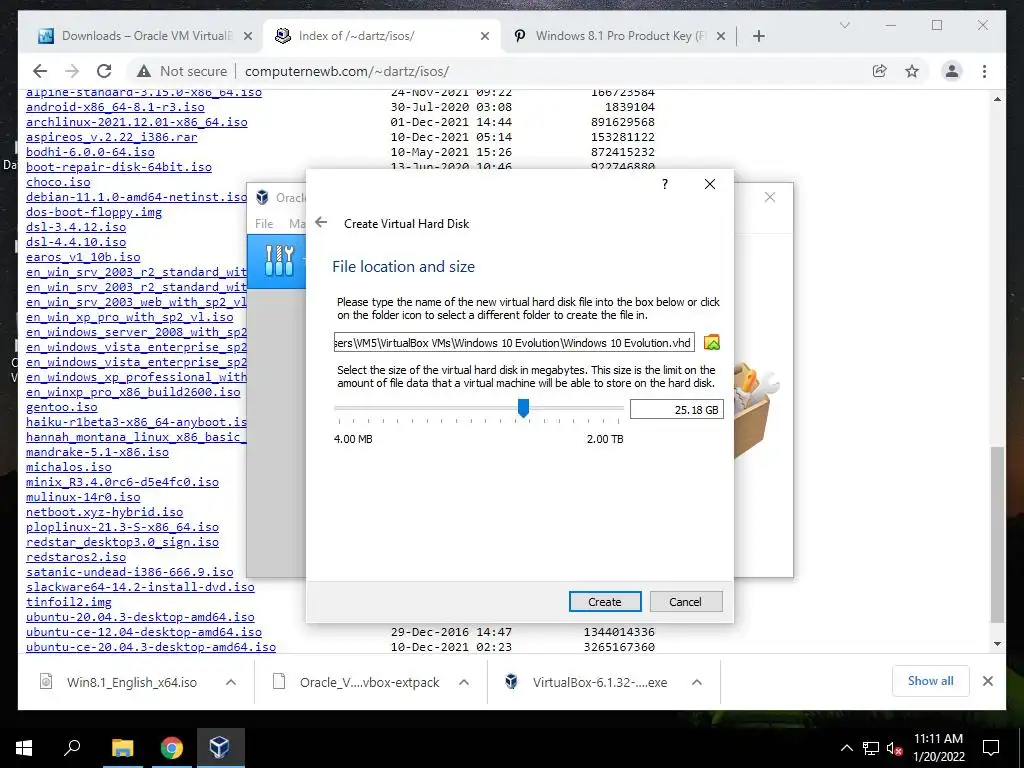1024x768 pixels.
Task: Open the slackware64-14.2-install-dvd.iso link
Action: pos(140,587)
